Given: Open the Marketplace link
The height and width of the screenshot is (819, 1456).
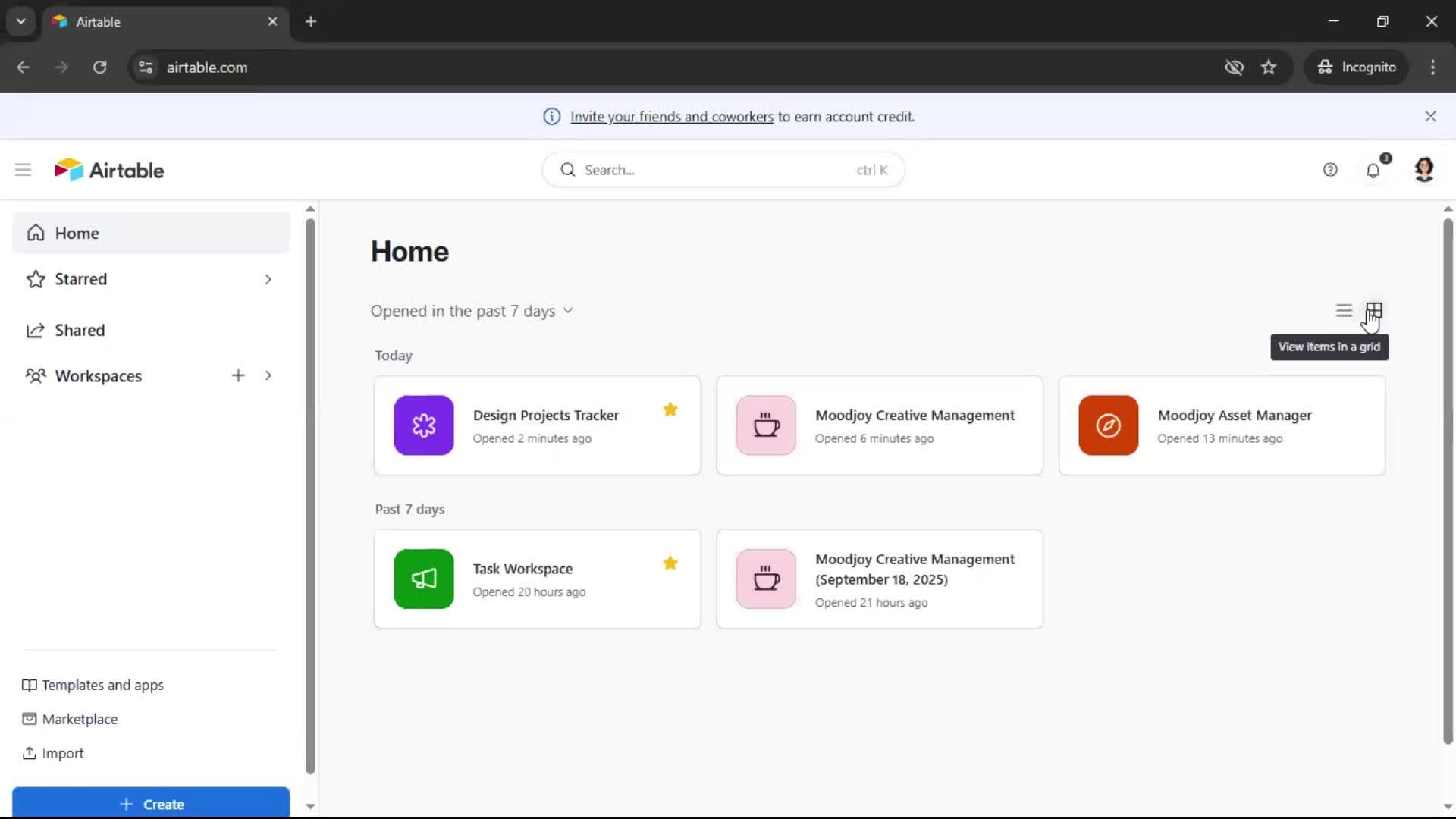Looking at the screenshot, I should point(71,719).
